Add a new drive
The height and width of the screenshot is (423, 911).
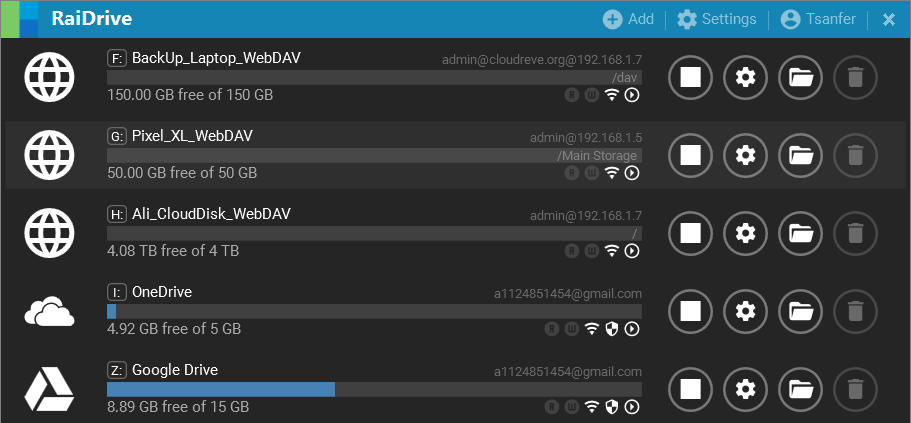(628, 19)
